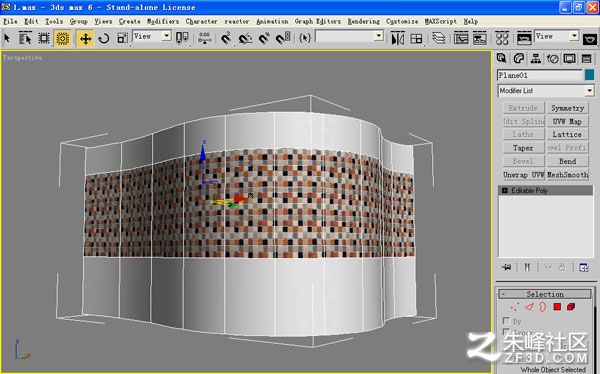Click the Plane01 object color swatch
This screenshot has width=600, height=374.
[589, 75]
